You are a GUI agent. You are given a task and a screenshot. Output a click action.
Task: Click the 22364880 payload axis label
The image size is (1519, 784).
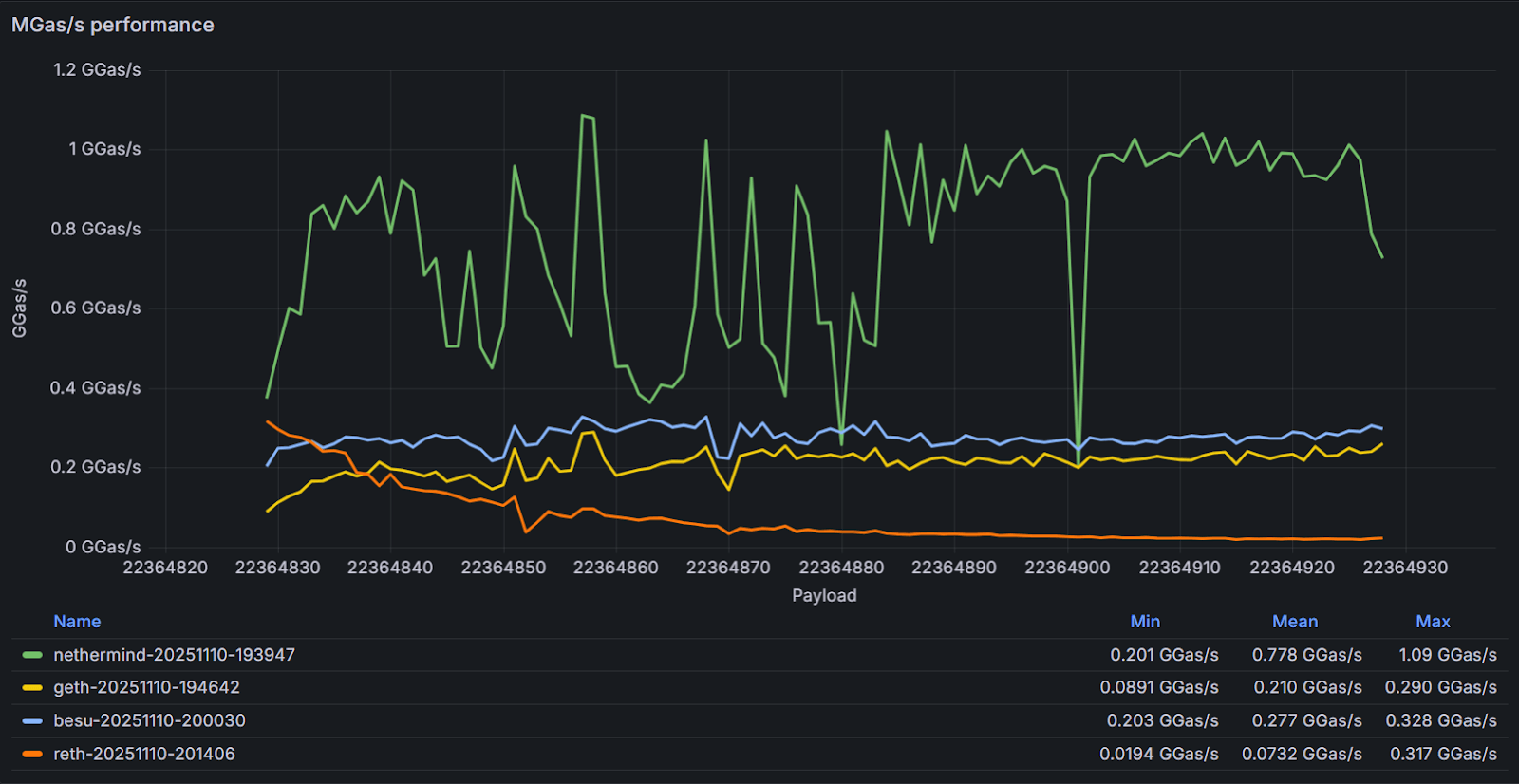841,568
